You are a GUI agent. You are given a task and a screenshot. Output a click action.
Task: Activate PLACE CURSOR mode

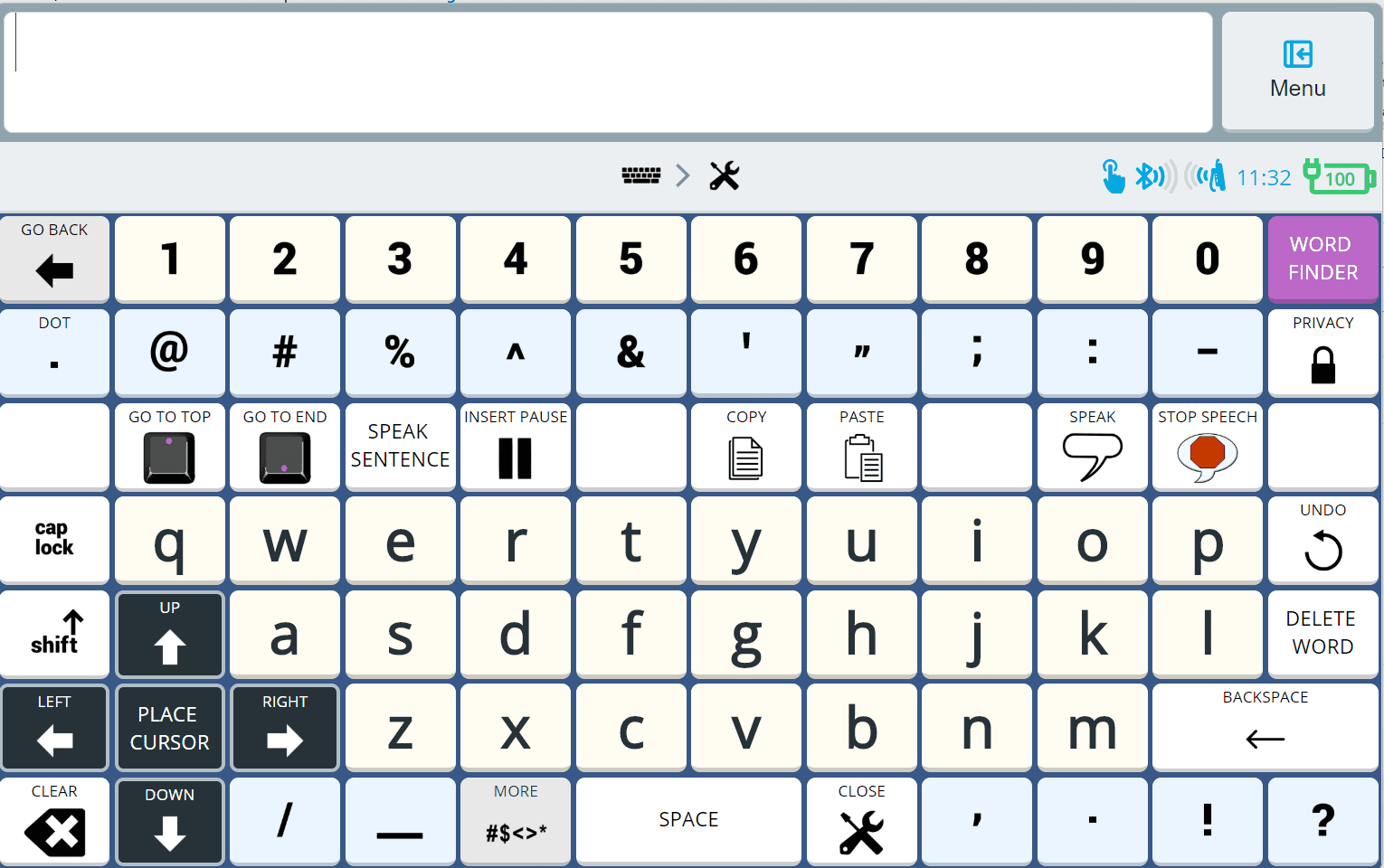click(x=170, y=727)
